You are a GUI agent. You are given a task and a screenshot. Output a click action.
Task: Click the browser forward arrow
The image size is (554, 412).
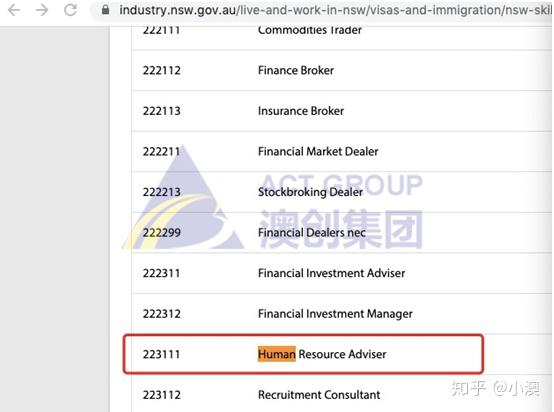click(42, 10)
